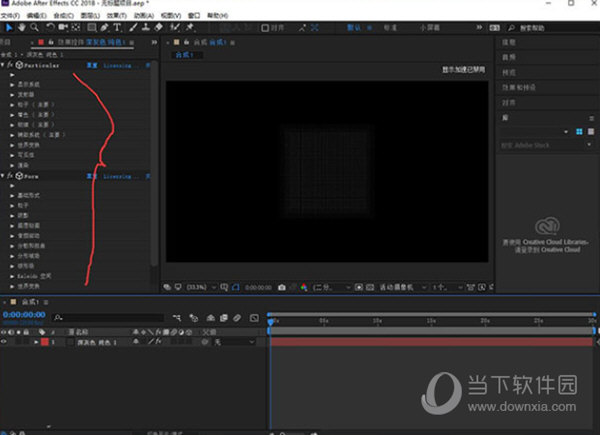Screen dimensions: 600x435
Task: Select the Zoom magnifier tool
Action: [34, 27]
